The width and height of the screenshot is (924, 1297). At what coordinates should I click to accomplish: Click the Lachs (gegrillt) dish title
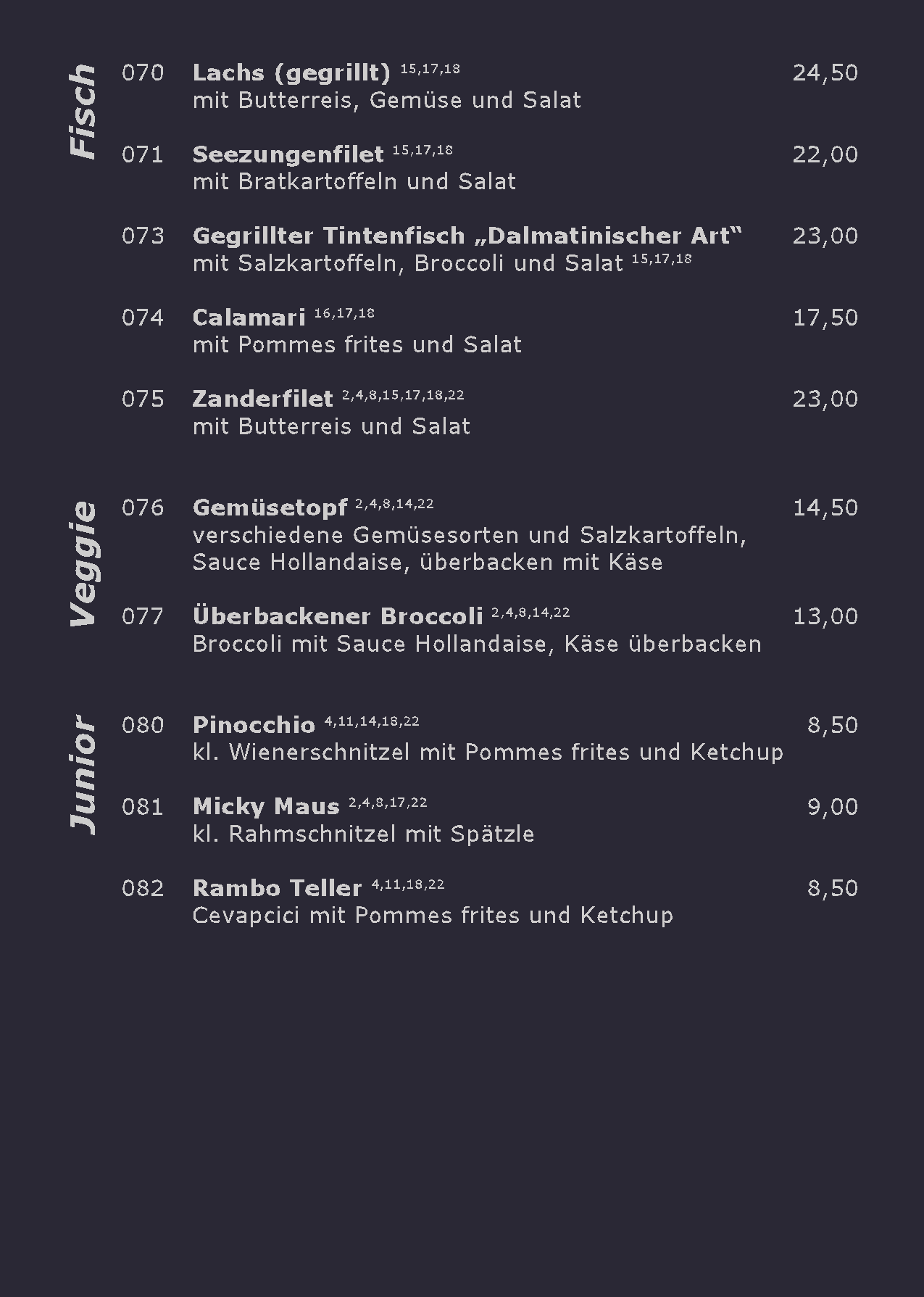tap(291, 73)
